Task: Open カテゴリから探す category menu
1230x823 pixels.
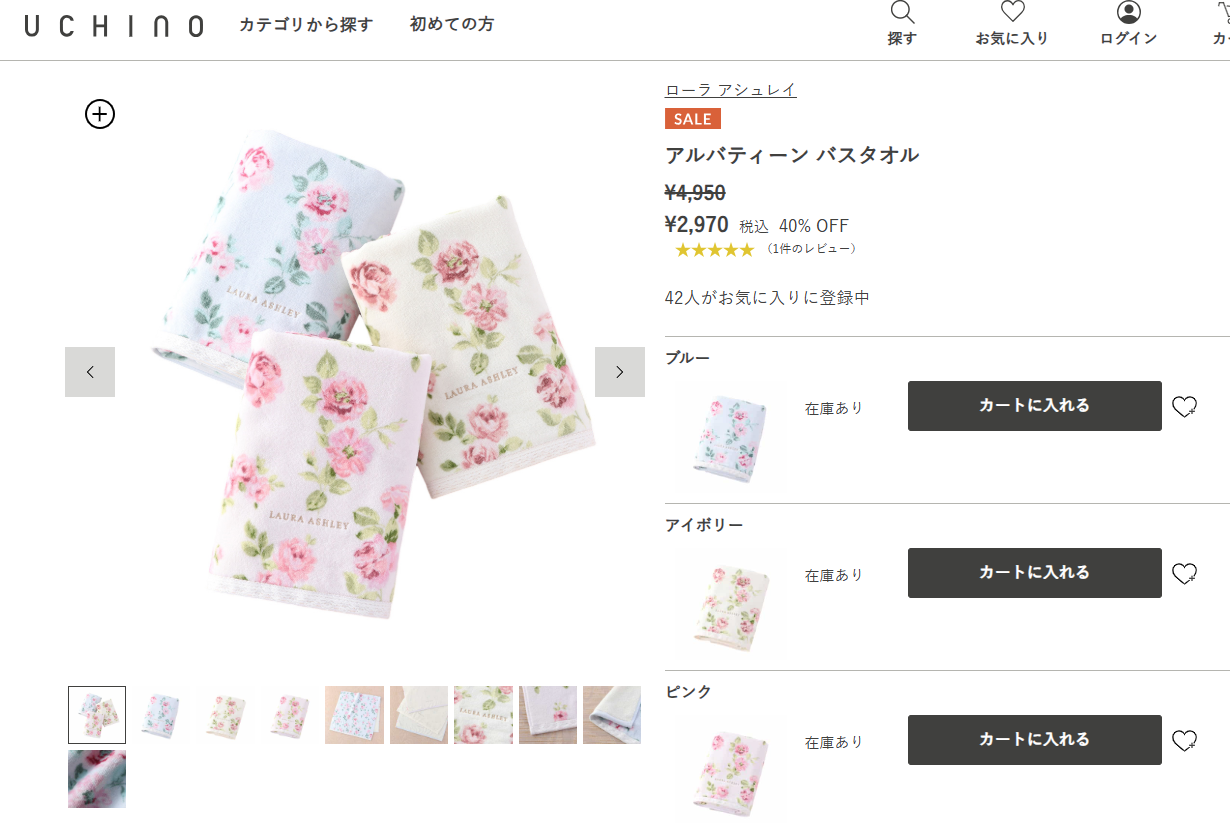Action: 304,25
